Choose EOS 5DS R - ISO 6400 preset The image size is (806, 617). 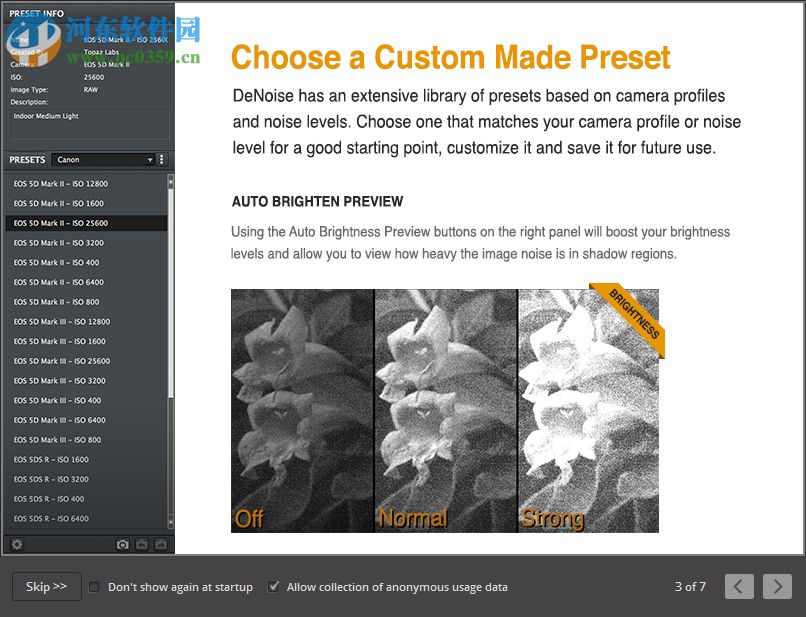pos(86,519)
